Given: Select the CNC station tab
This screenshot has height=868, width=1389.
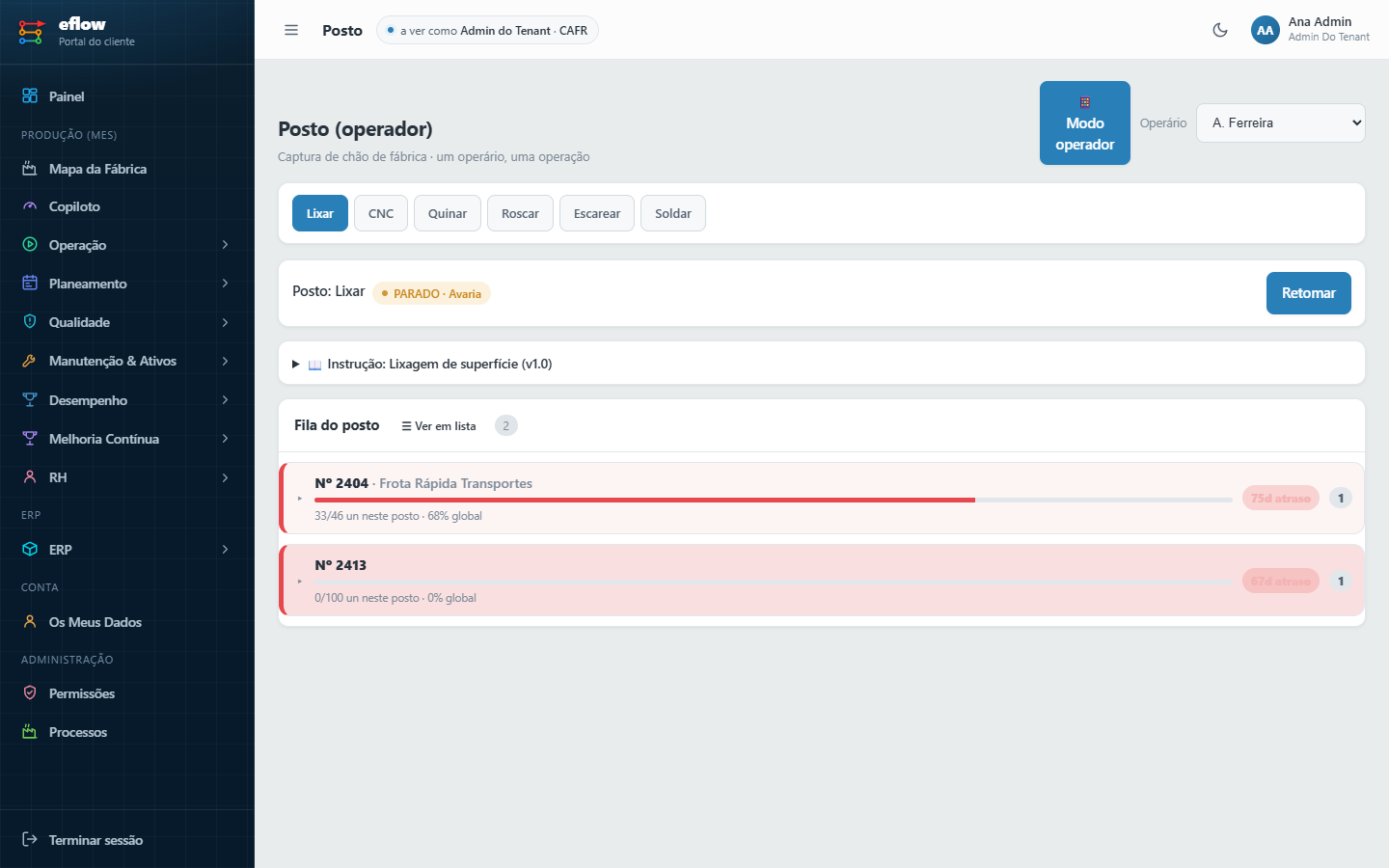Looking at the screenshot, I should [x=381, y=213].
